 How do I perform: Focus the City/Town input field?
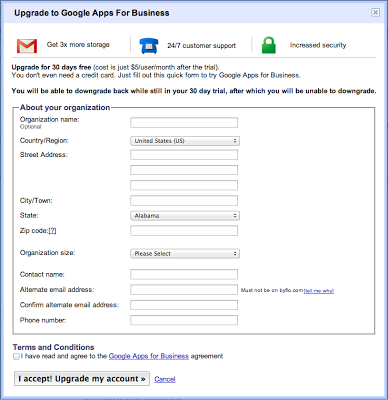(184, 201)
